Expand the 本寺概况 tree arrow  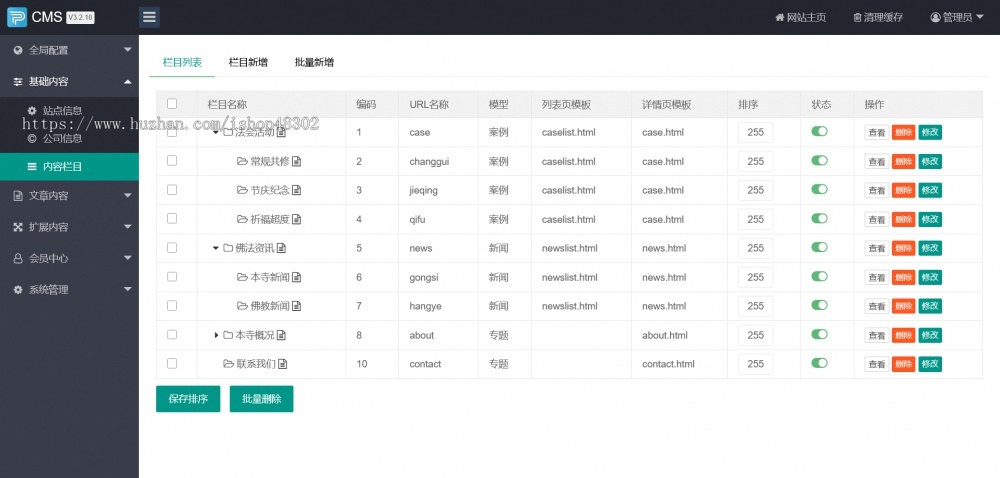[216, 335]
